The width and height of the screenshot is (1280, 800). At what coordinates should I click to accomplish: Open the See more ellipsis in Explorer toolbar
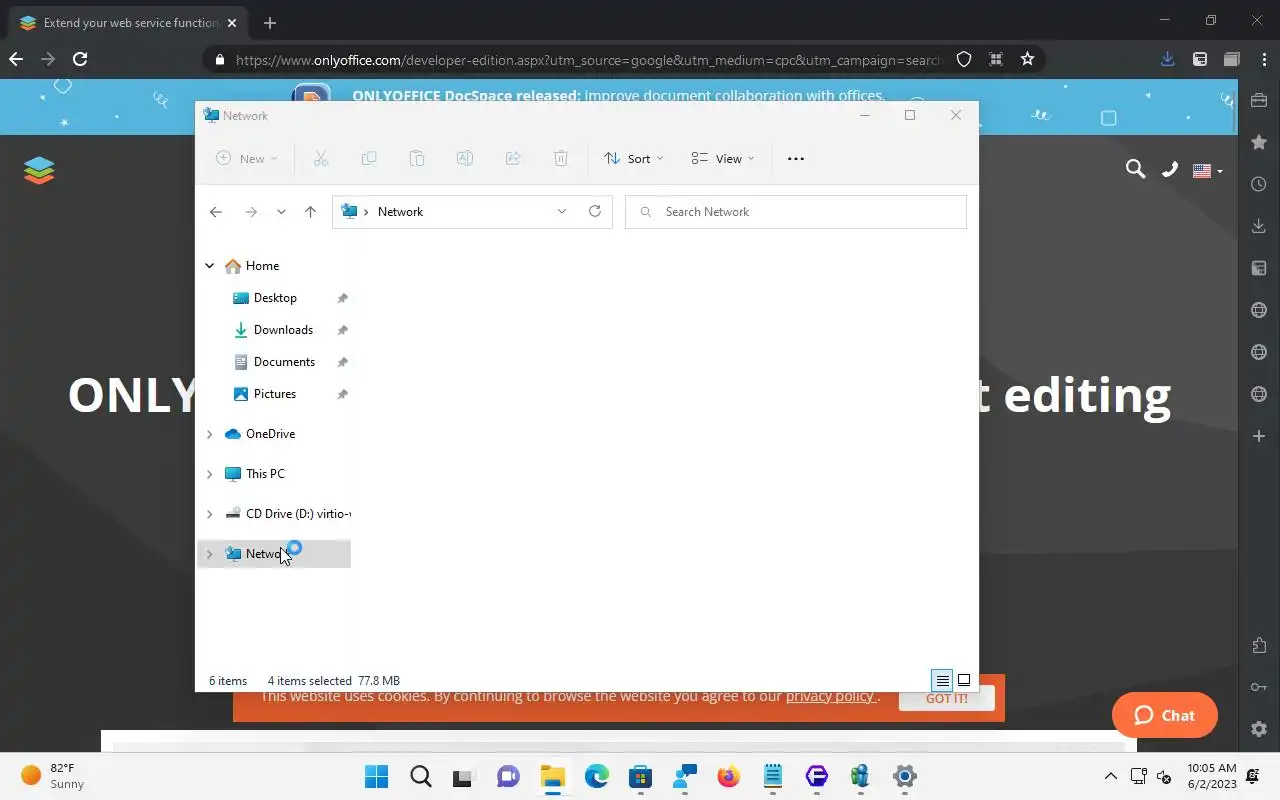796,158
